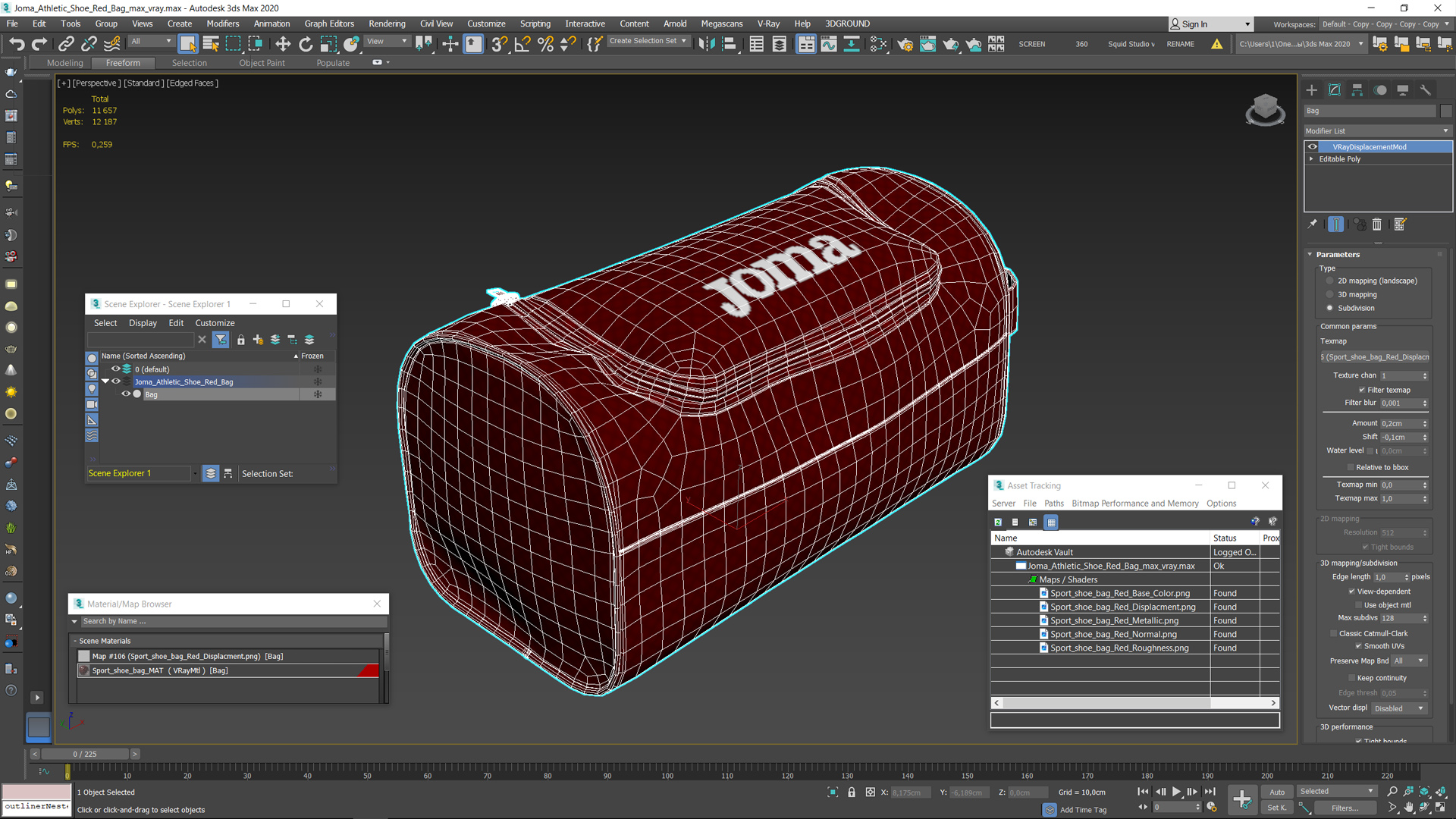
Task: Open the Hierarchy tab in command panel
Action: (x=1357, y=89)
